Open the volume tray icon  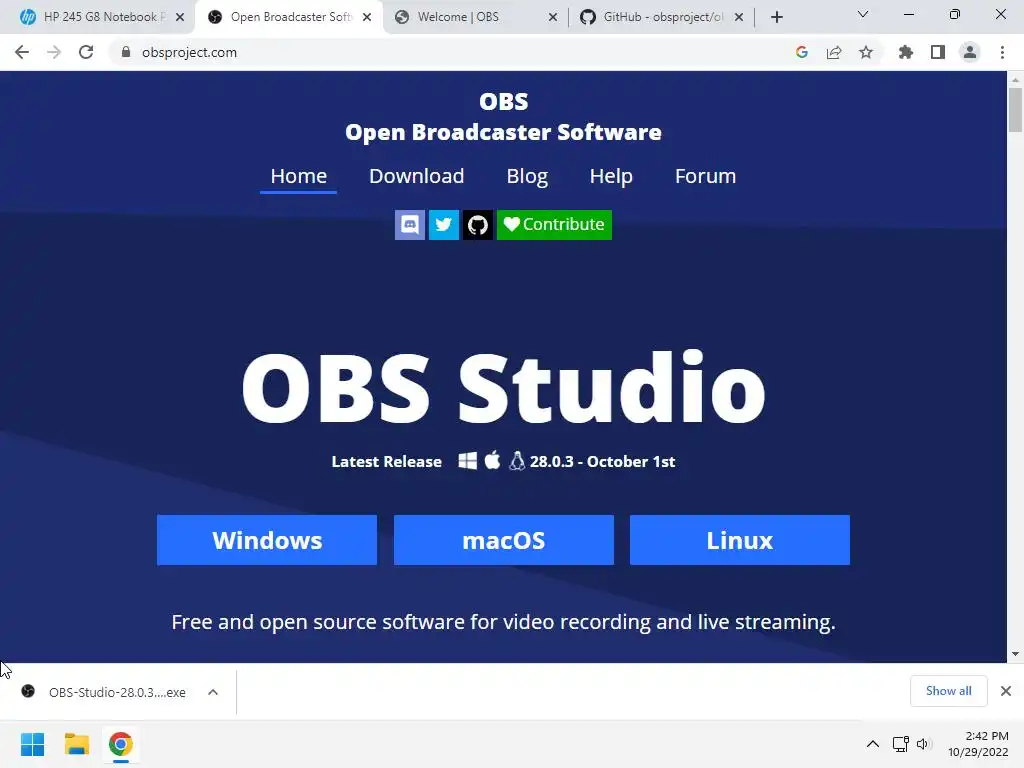click(922, 744)
